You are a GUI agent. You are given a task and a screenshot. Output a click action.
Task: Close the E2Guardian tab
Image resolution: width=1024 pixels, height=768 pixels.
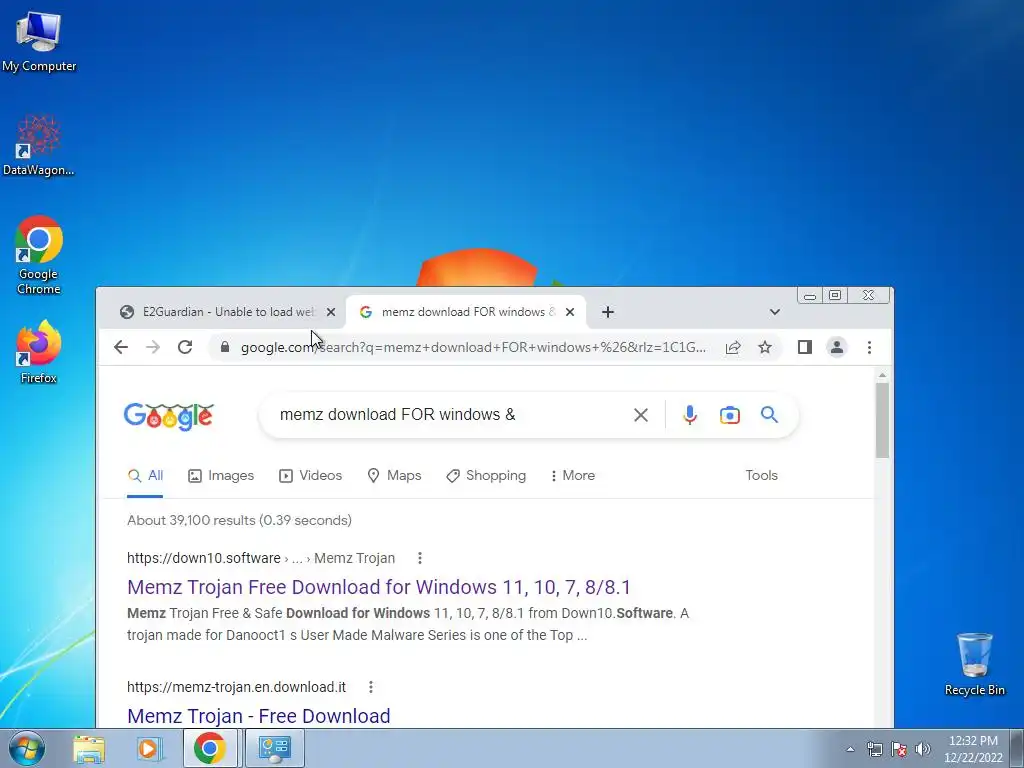(331, 312)
